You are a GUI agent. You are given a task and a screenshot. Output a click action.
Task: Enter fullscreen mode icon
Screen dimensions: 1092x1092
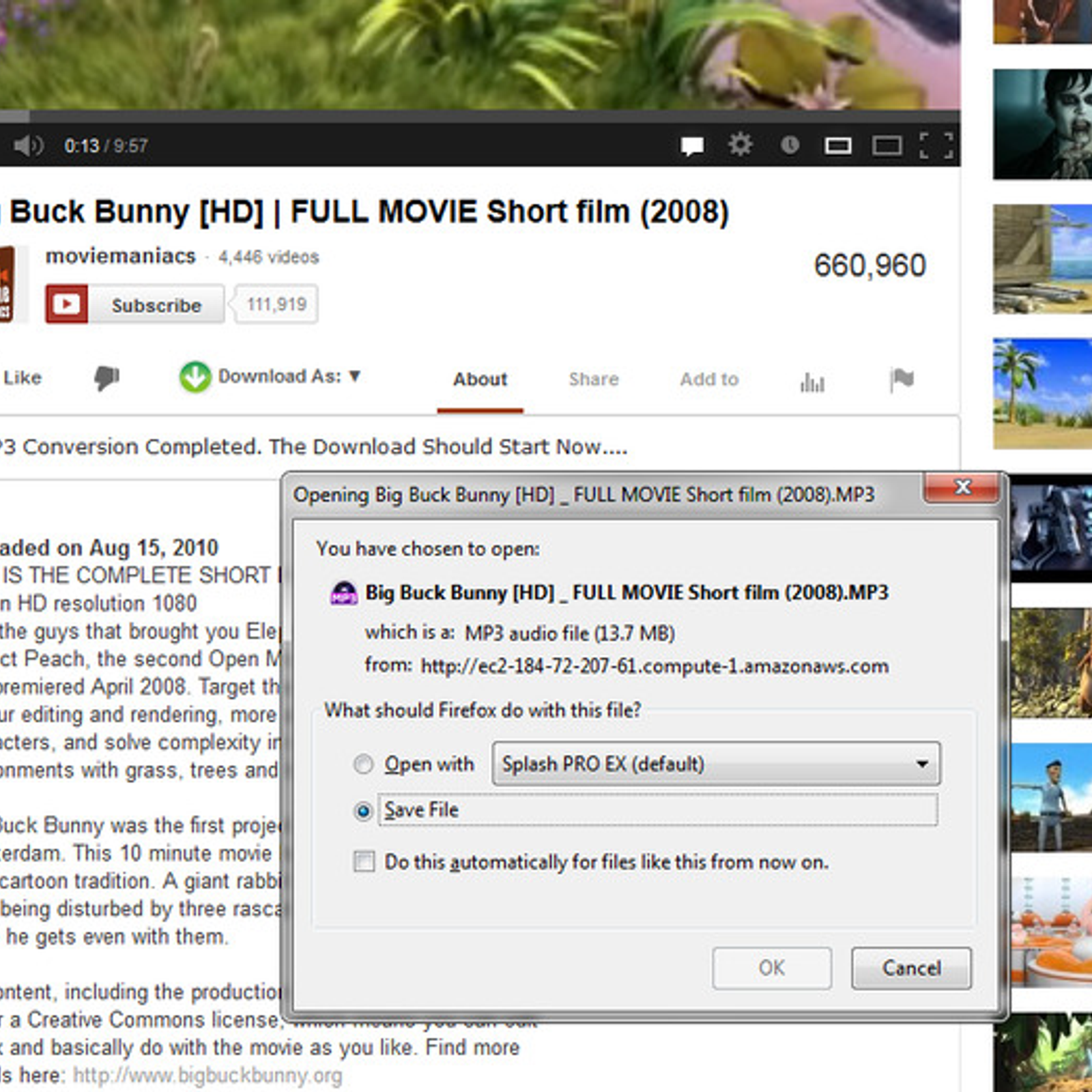click(x=936, y=145)
